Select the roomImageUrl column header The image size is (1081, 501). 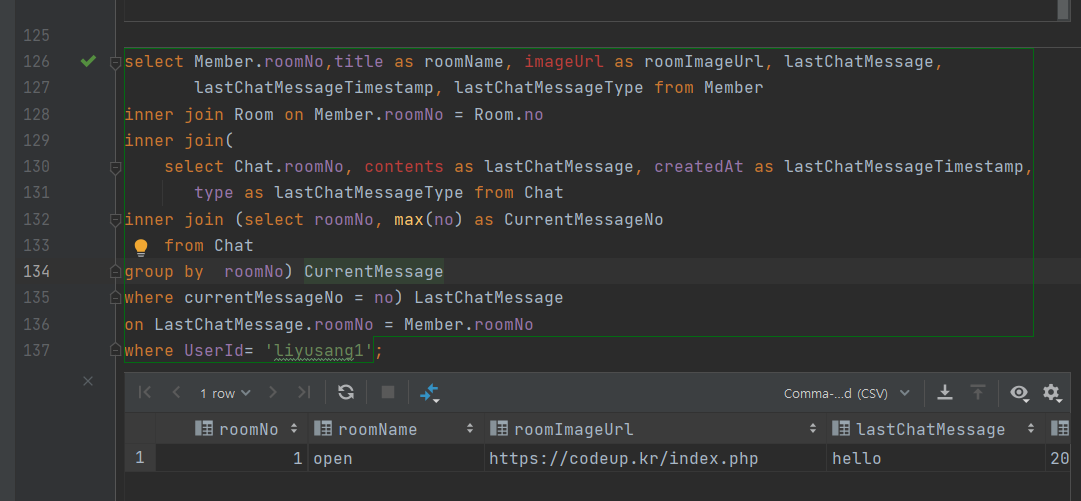[655, 429]
